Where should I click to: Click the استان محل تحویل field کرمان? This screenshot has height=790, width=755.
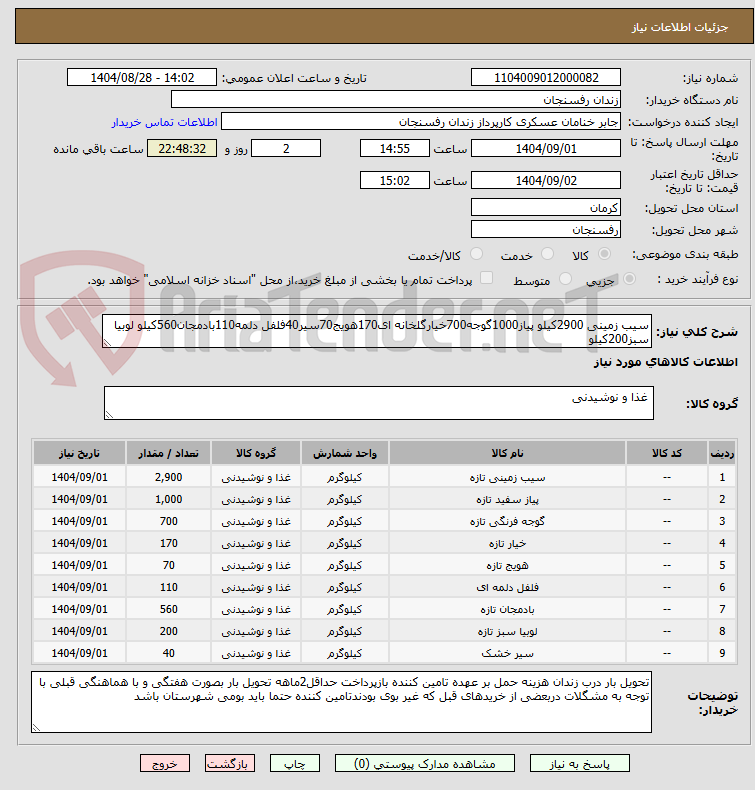(545, 207)
